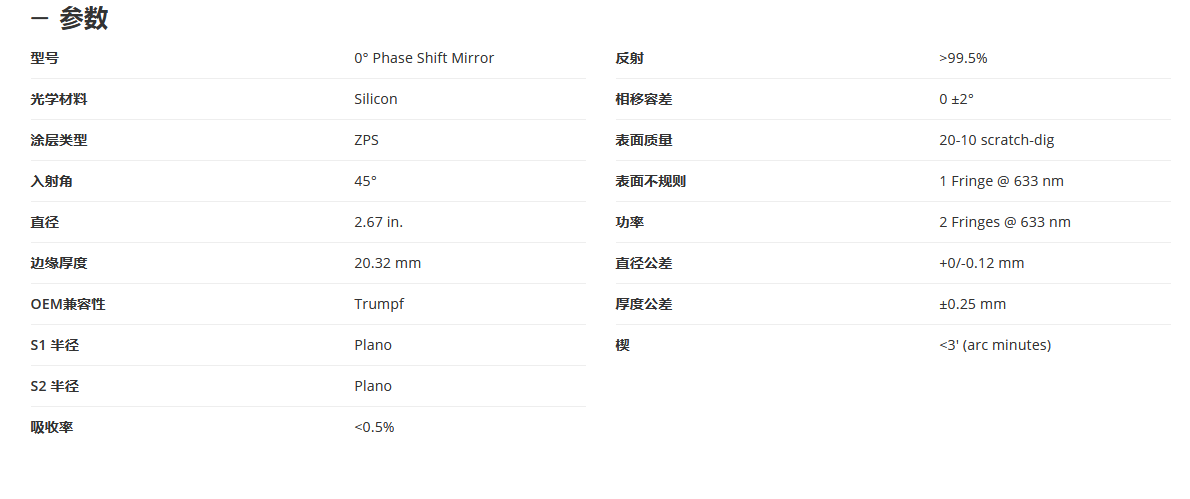
Task: Click the S2 半径 label
Action: pyautogui.click(x=55, y=386)
